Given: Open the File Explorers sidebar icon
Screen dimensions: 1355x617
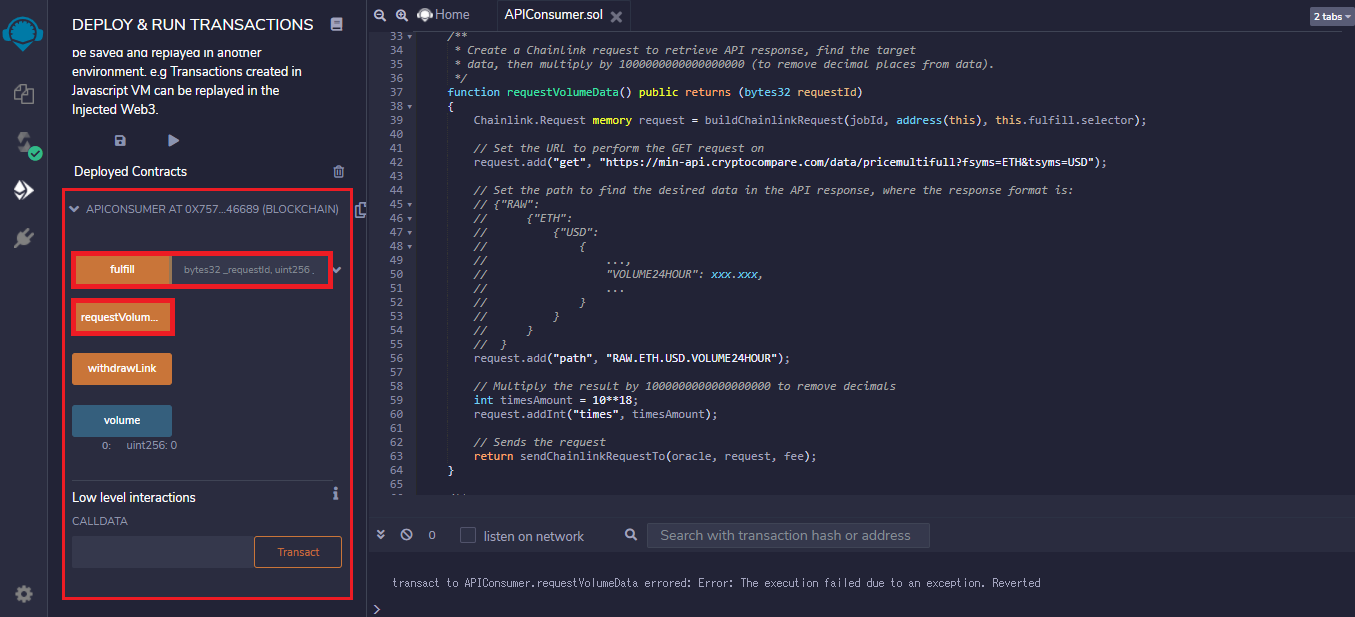Looking at the screenshot, I should [x=24, y=94].
